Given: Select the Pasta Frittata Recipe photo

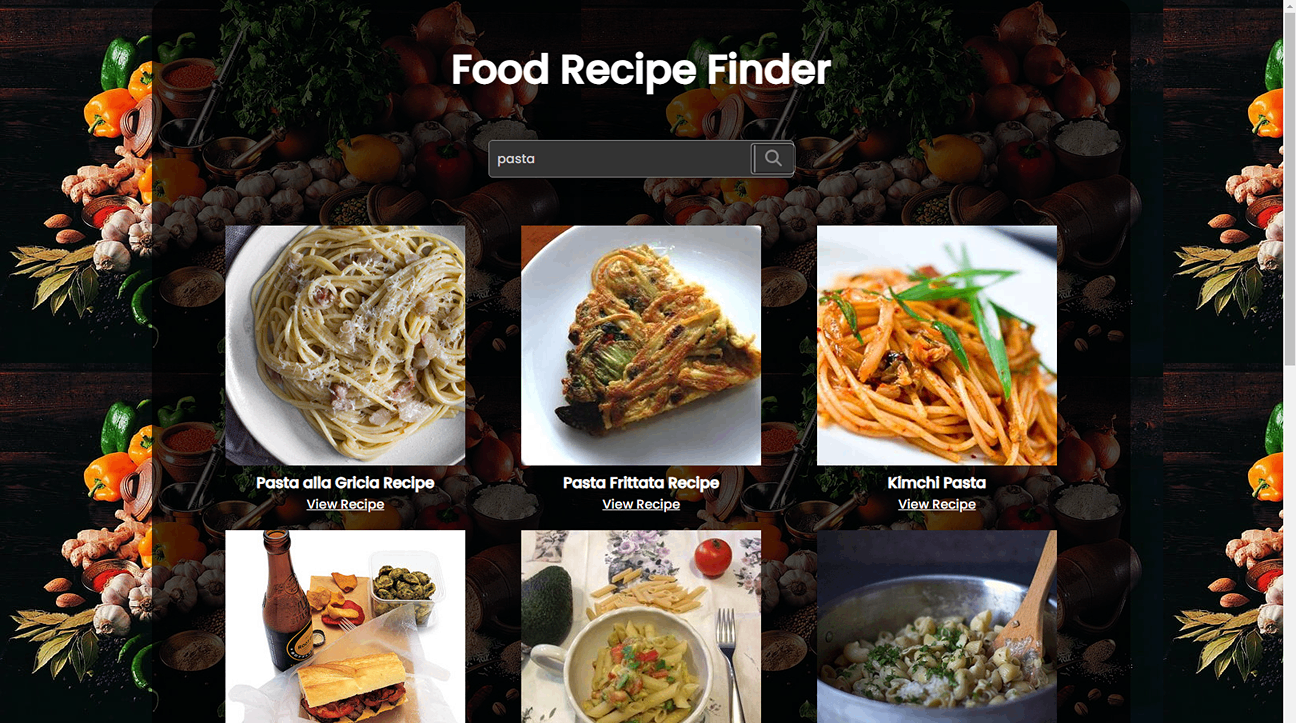Looking at the screenshot, I should [x=641, y=345].
